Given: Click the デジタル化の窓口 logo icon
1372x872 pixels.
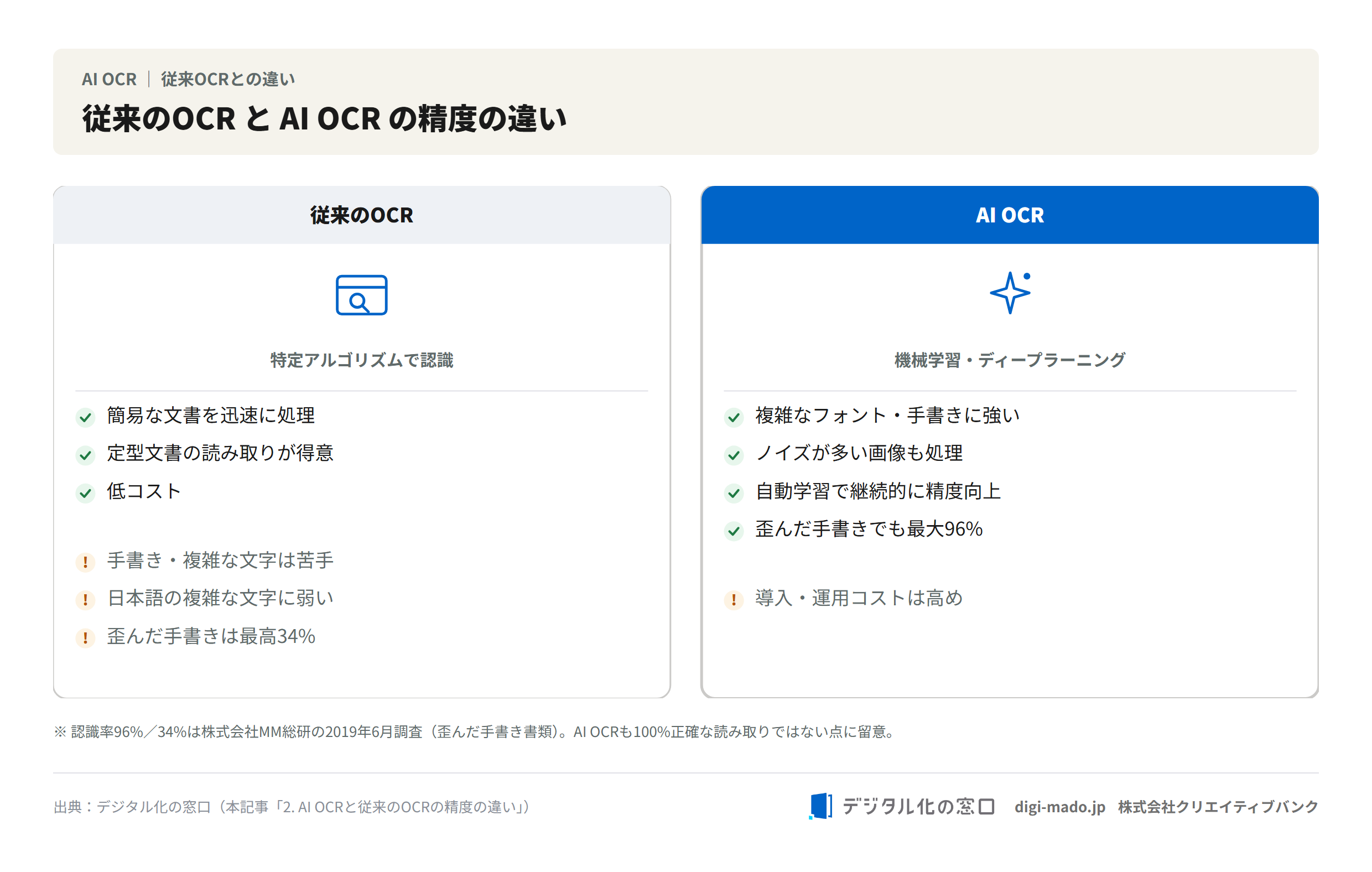Looking at the screenshot, I should [820, 806].
